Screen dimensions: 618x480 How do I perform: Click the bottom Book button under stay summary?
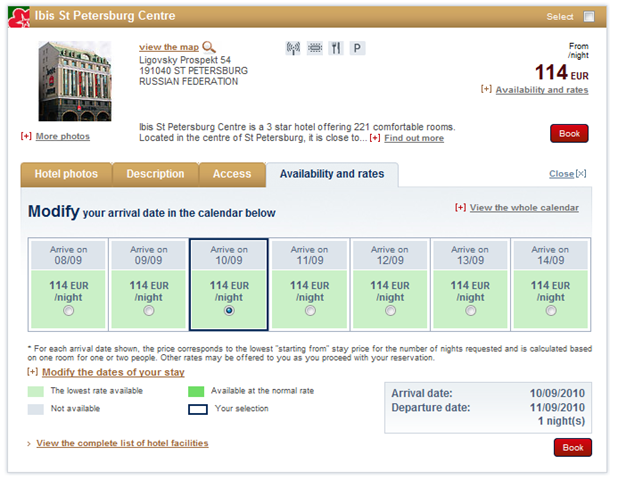pos(573,448)
